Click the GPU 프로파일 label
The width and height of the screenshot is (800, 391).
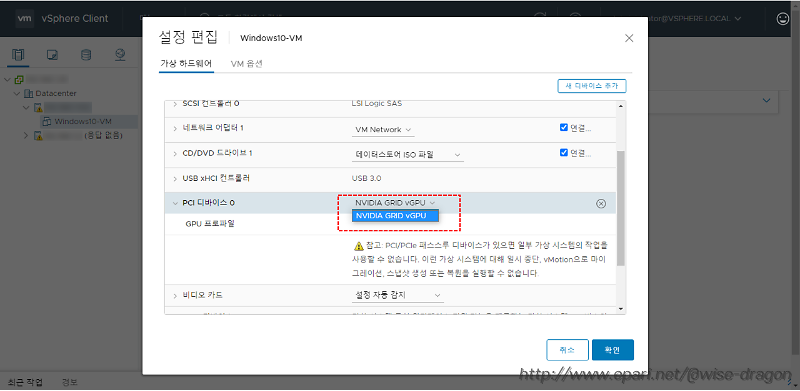[x=210, y=224]
